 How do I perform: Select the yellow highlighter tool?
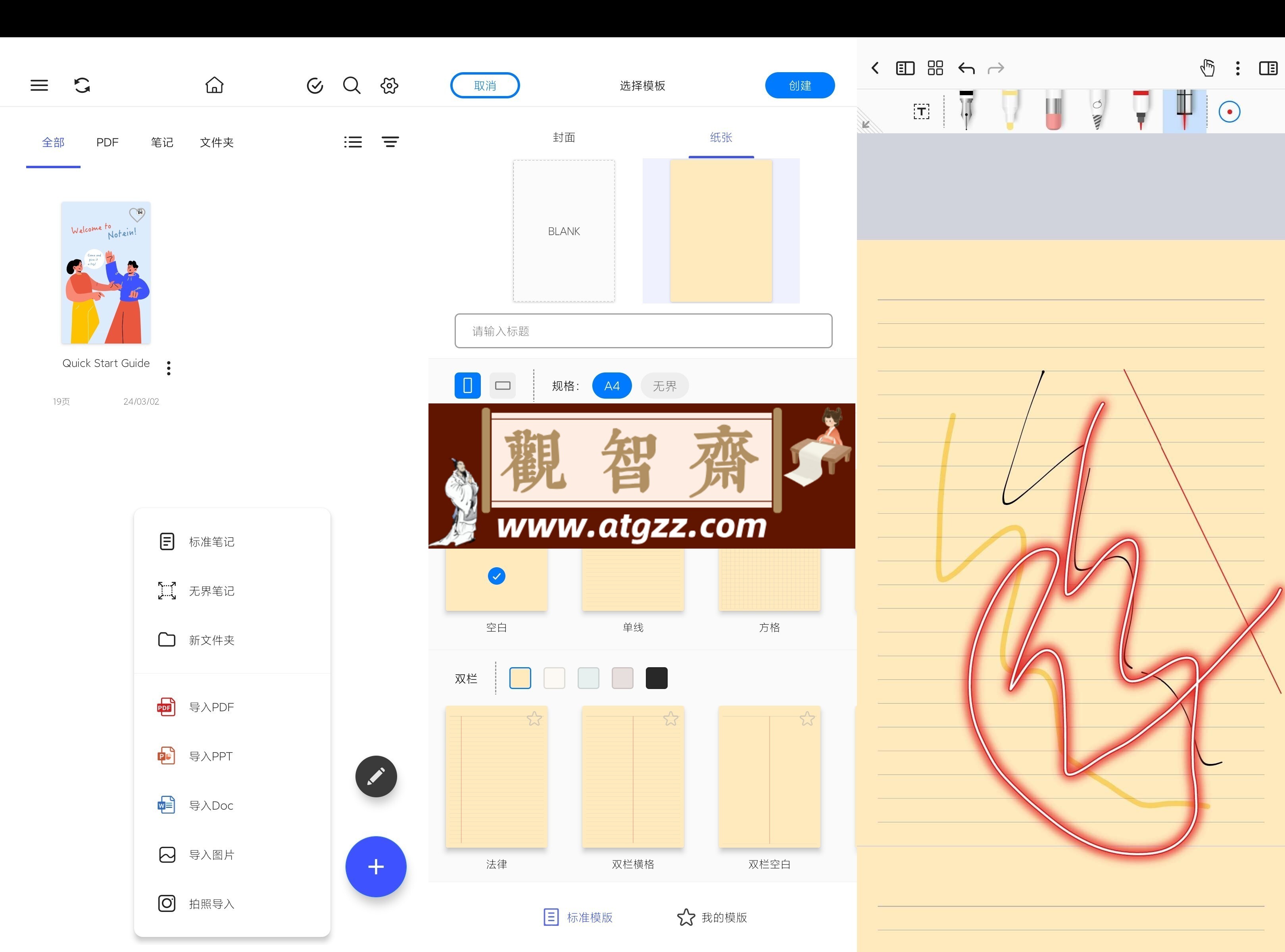tap(1010, 110)
